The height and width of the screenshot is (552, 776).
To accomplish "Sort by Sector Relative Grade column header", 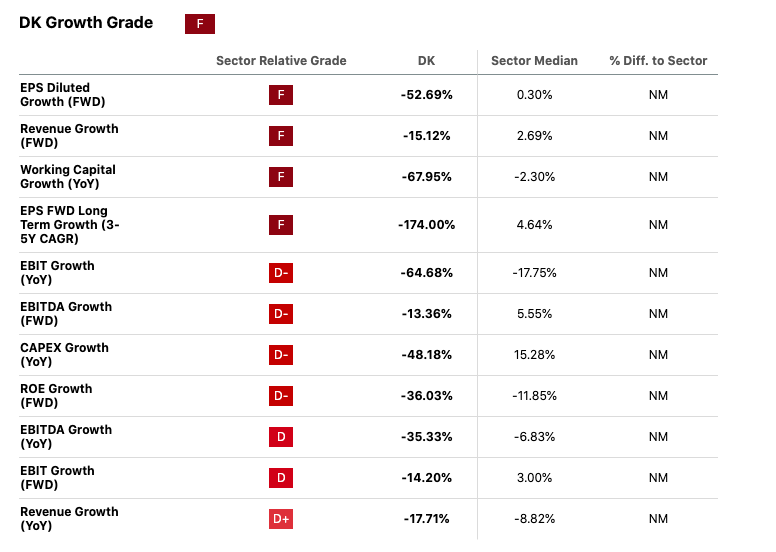I will click(281, 61).
